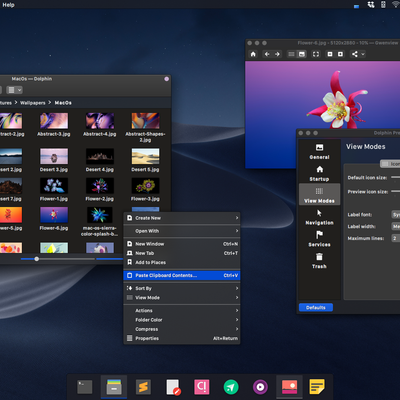This screenshot has height=400, width=400.
Task: Open Startup section in Dolphin preferences
Action: pyautogui.click(x=319, y=173)
